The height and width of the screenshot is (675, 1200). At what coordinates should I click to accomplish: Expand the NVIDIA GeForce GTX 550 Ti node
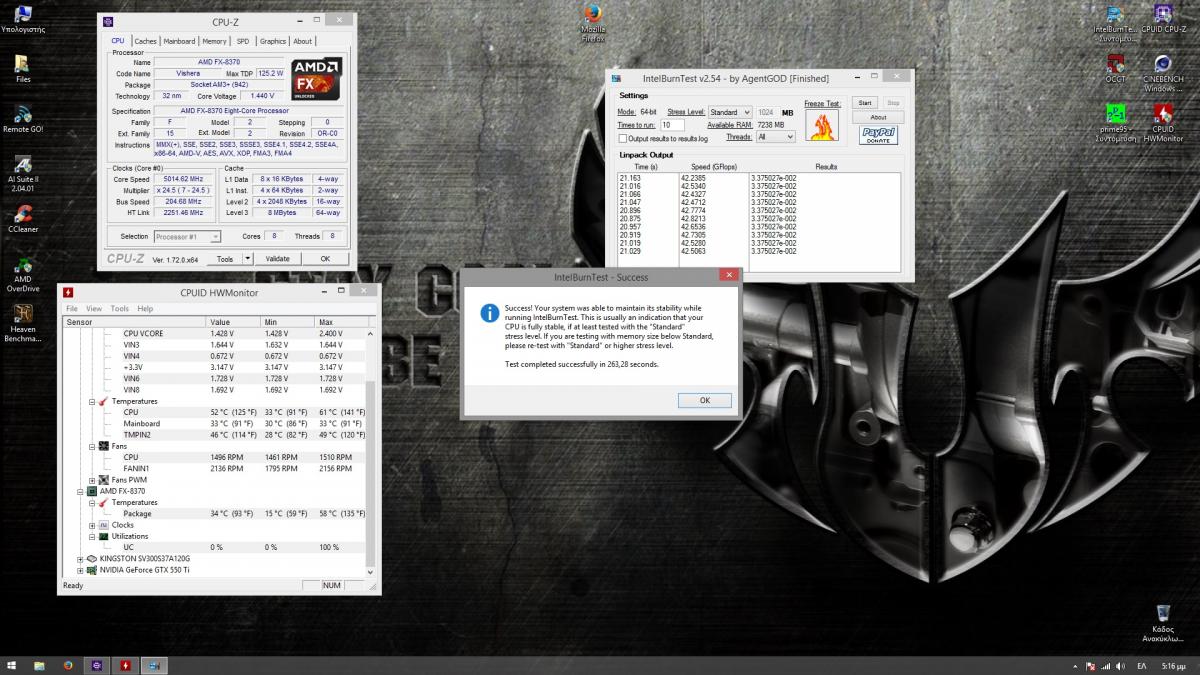coord(80,570)
